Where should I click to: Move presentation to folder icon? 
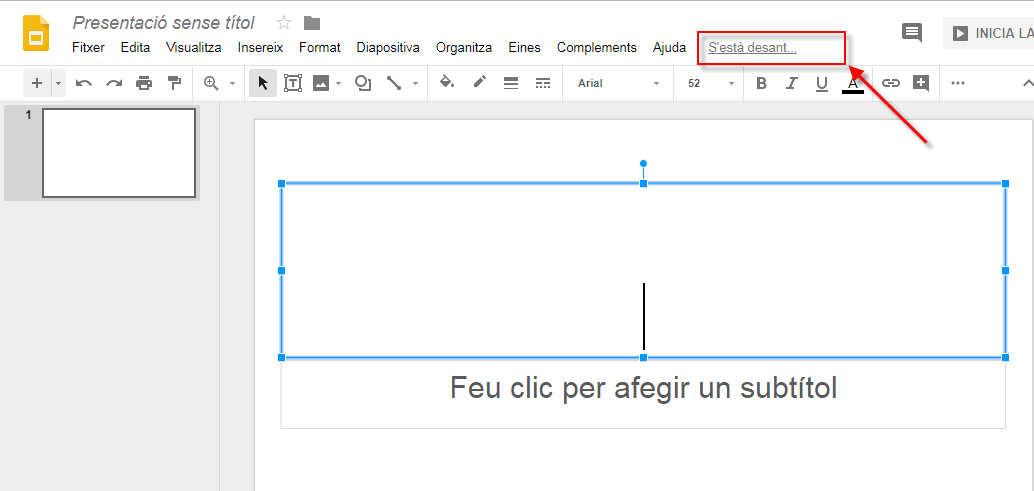[x=312, y=23]
